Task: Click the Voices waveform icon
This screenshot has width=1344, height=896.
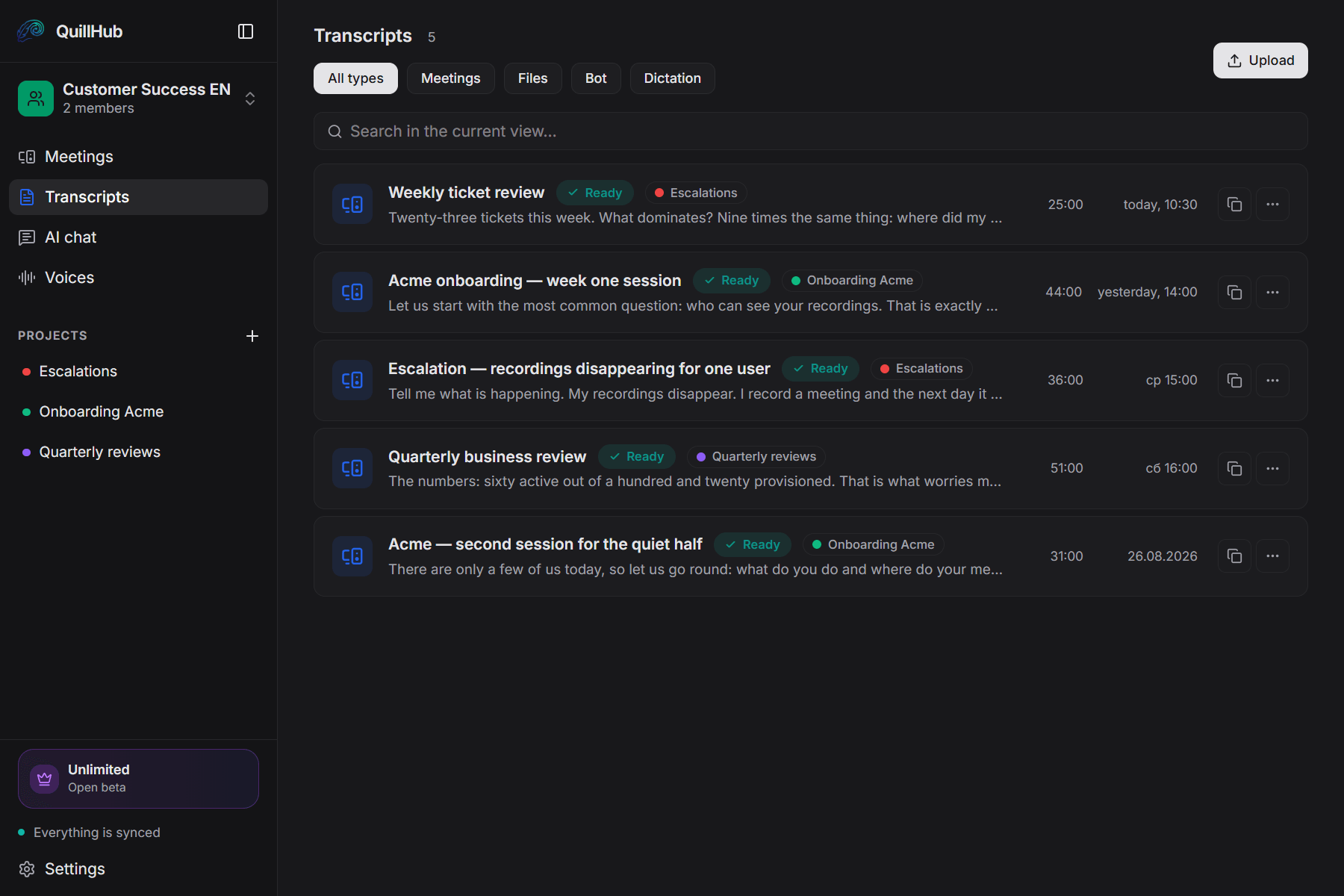Action: point(27,278)
